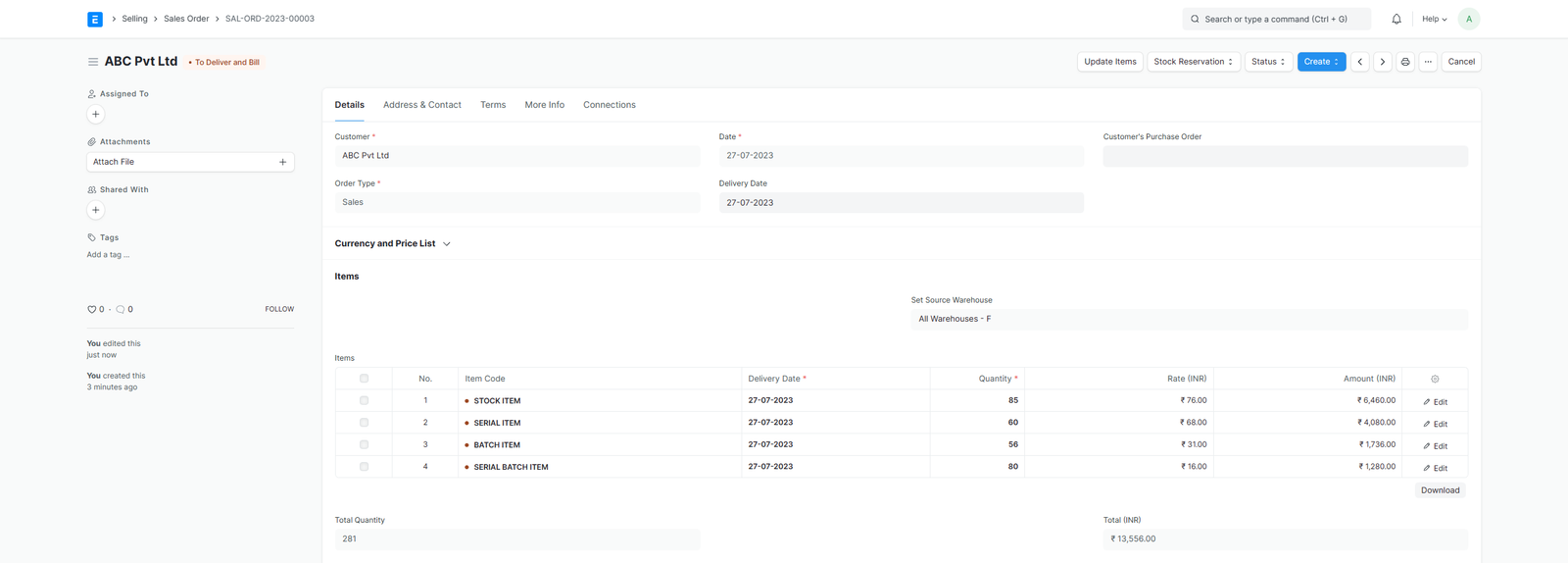Switch to the Details tab
The height and width of the screenshot is (563, 1568).
click(x=349, y=105)
